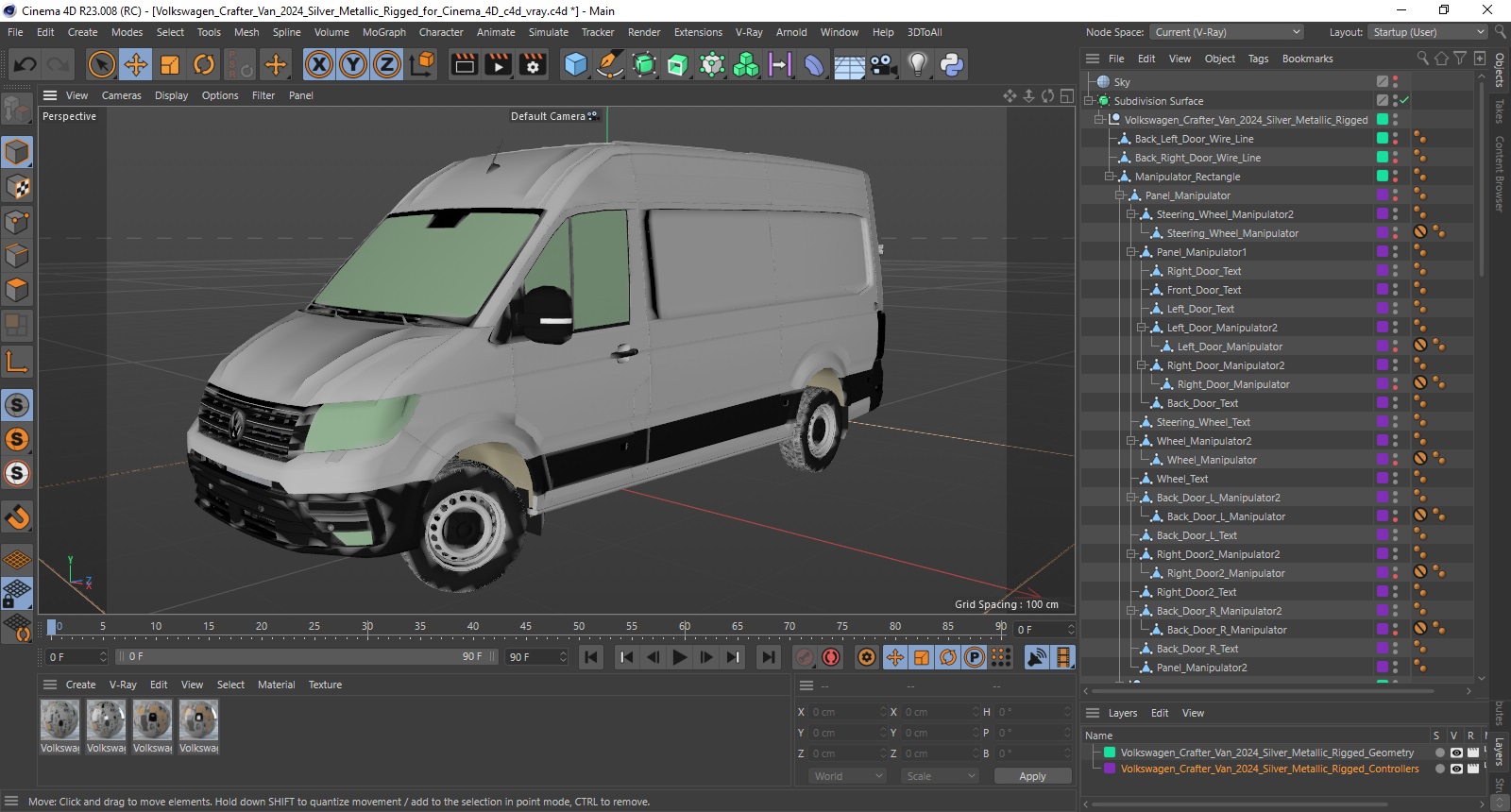Screen dimensions: 1511x812
Task: Click the Apply coordinates button
Action: (1032, 776)
